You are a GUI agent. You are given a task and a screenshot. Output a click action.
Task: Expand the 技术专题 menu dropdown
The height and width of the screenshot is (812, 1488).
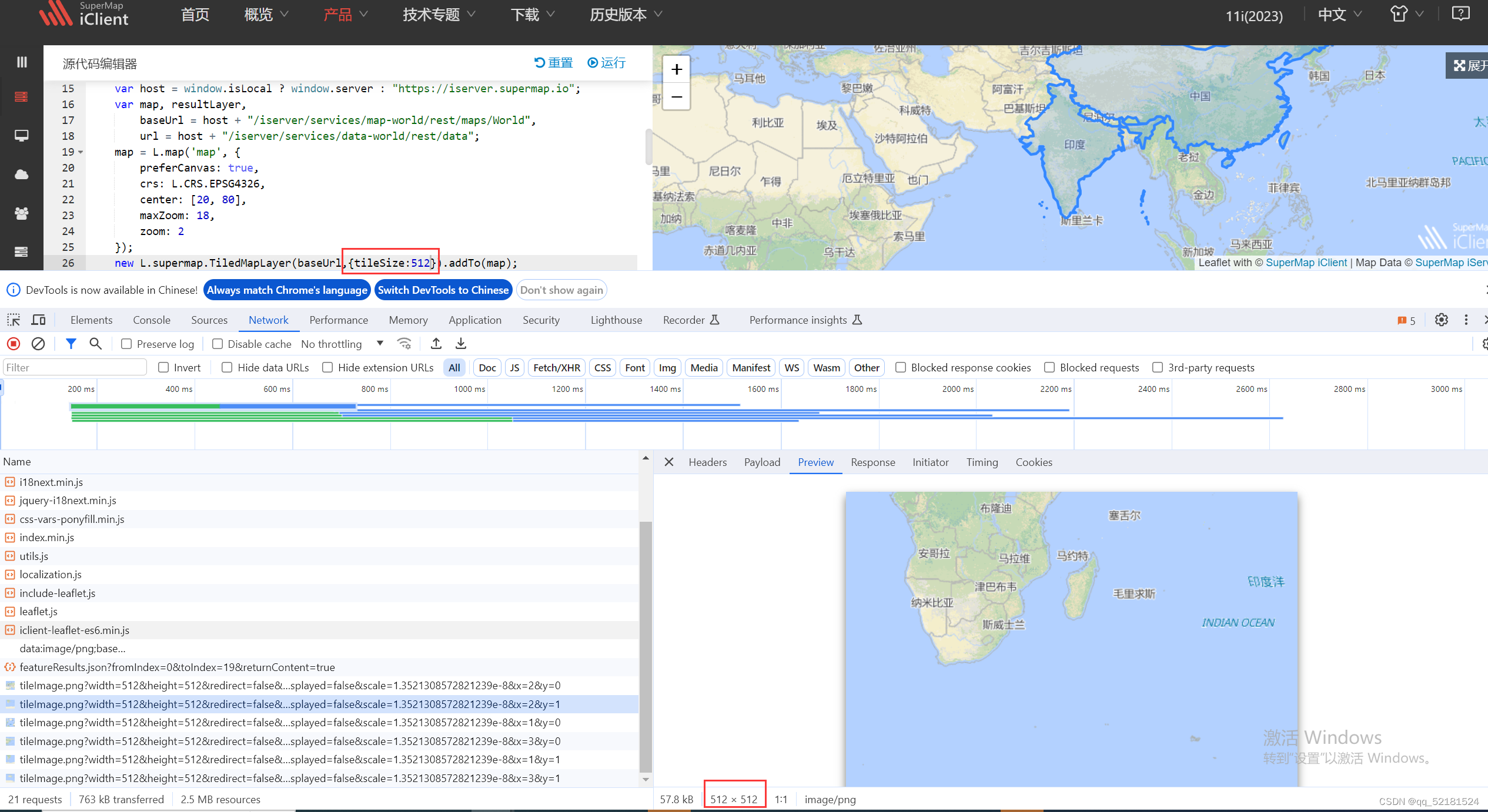tap(439, 14)
